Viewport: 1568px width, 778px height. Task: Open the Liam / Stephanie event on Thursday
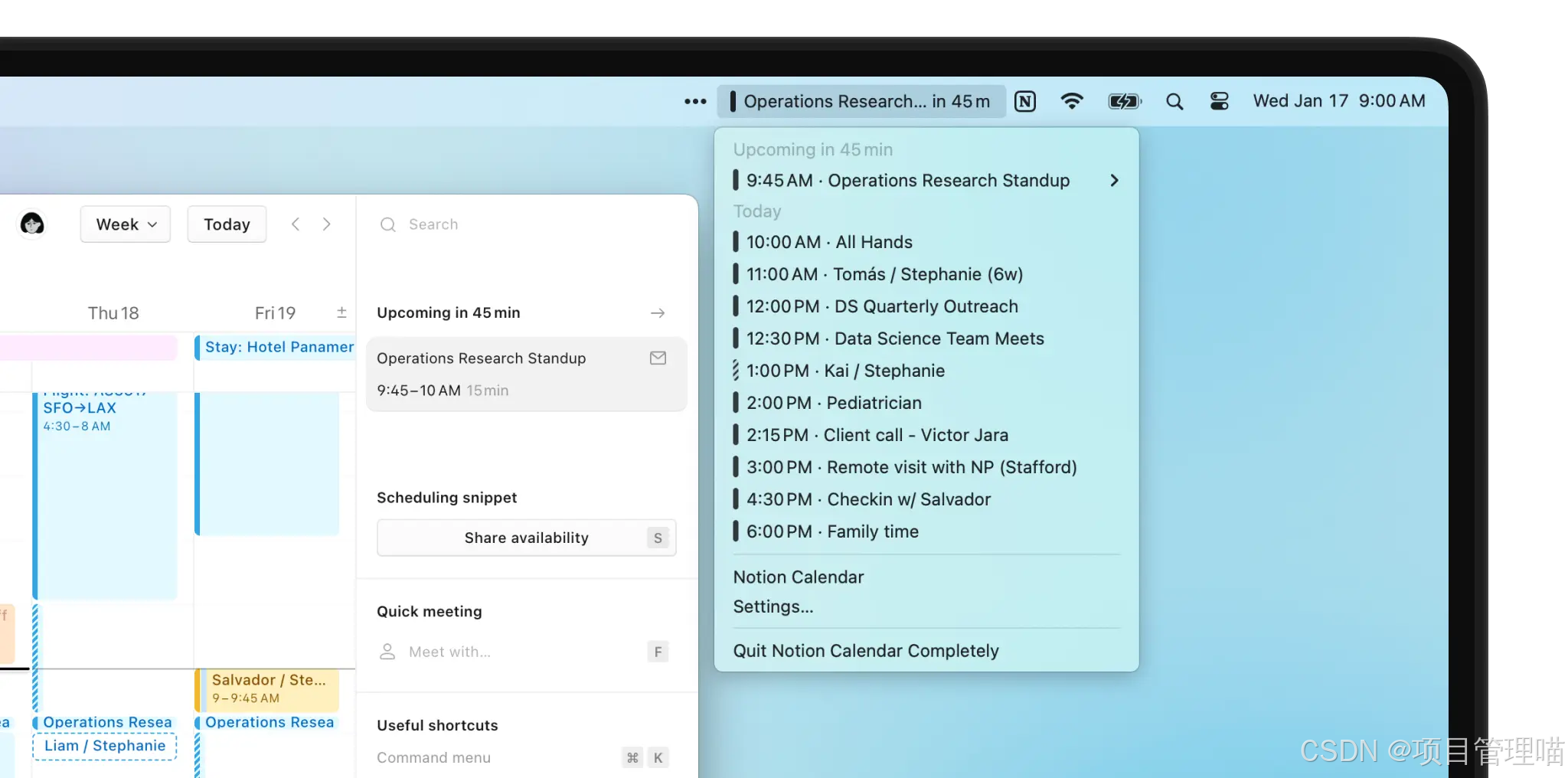tap(105, 746)
